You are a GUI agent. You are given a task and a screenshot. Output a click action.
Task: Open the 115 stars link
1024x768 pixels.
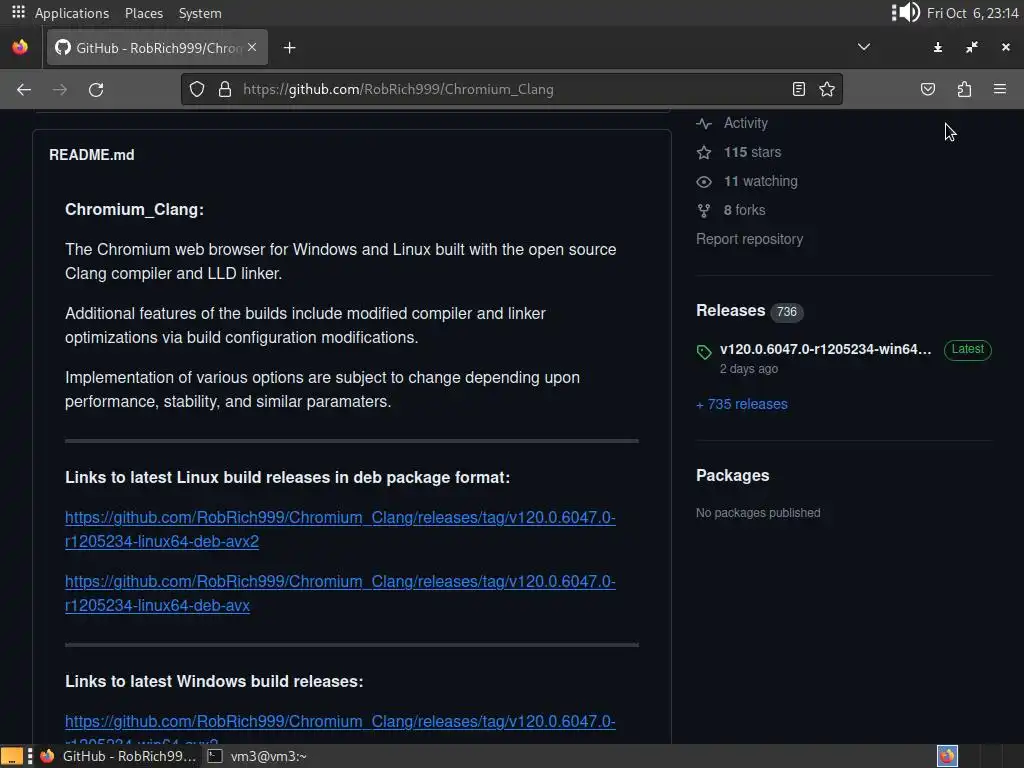coord(752,152)
